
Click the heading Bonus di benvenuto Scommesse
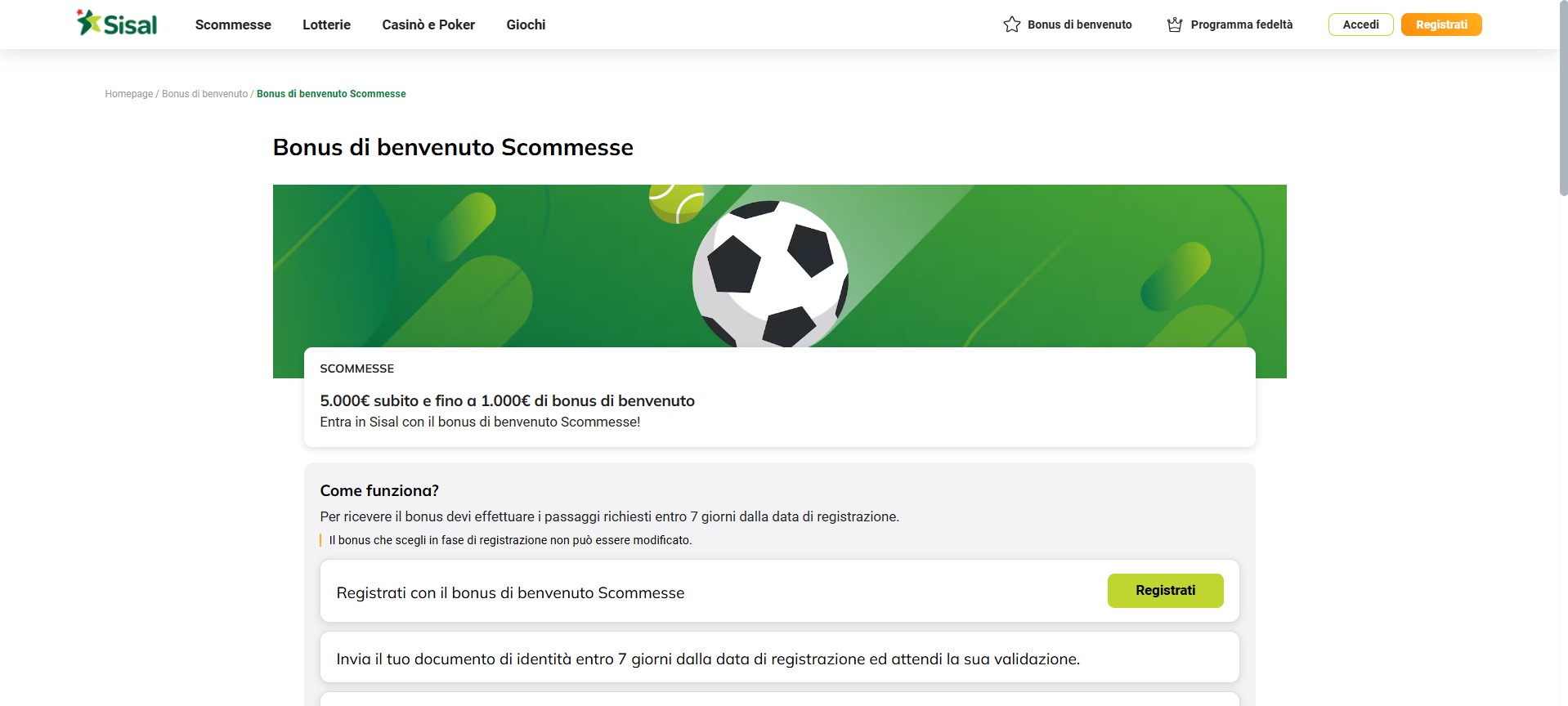tap(452, 147)
